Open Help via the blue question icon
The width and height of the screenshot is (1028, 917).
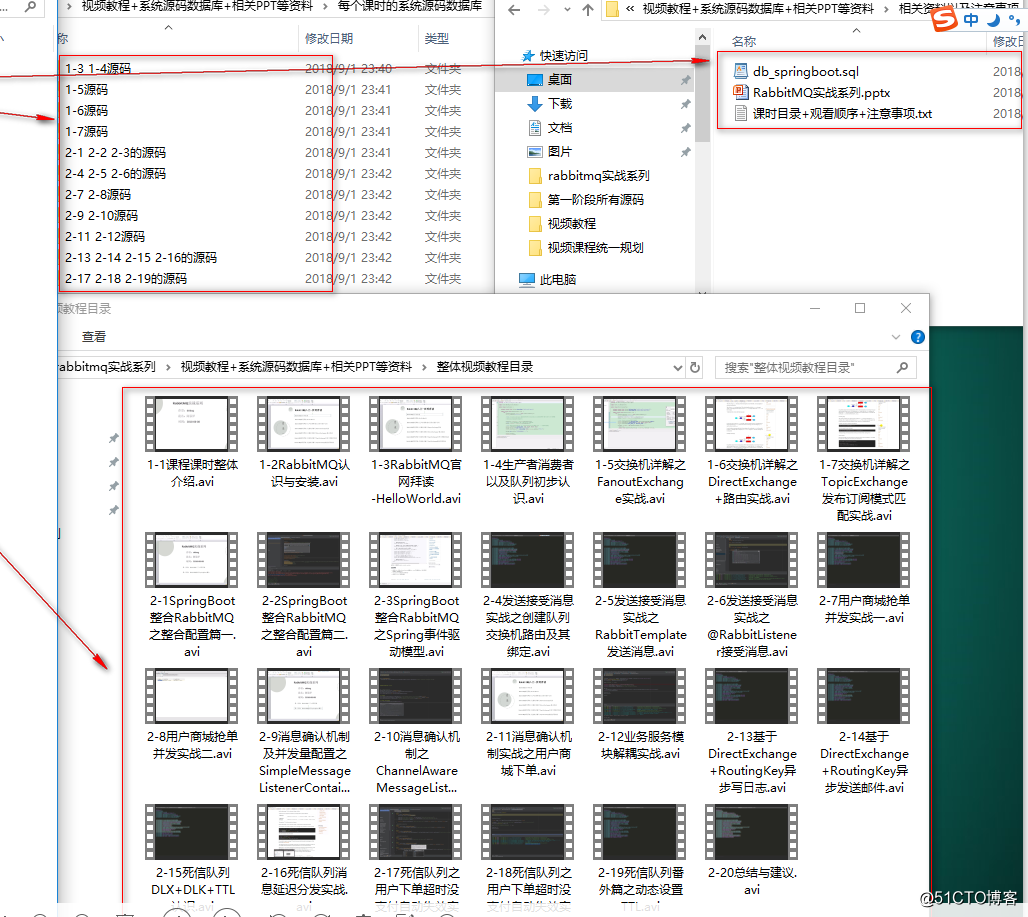pos(918,337)
